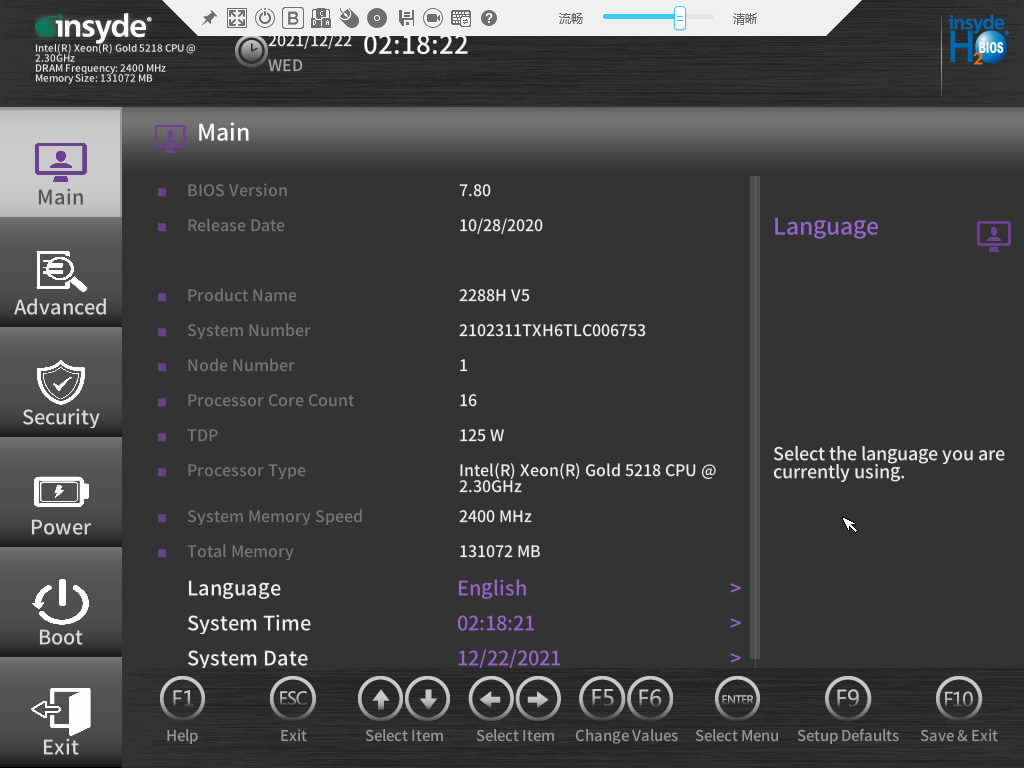Select the Exit tab in sidebar
The width and height of the screenshot is (1024, 768).
pos(60,720)
